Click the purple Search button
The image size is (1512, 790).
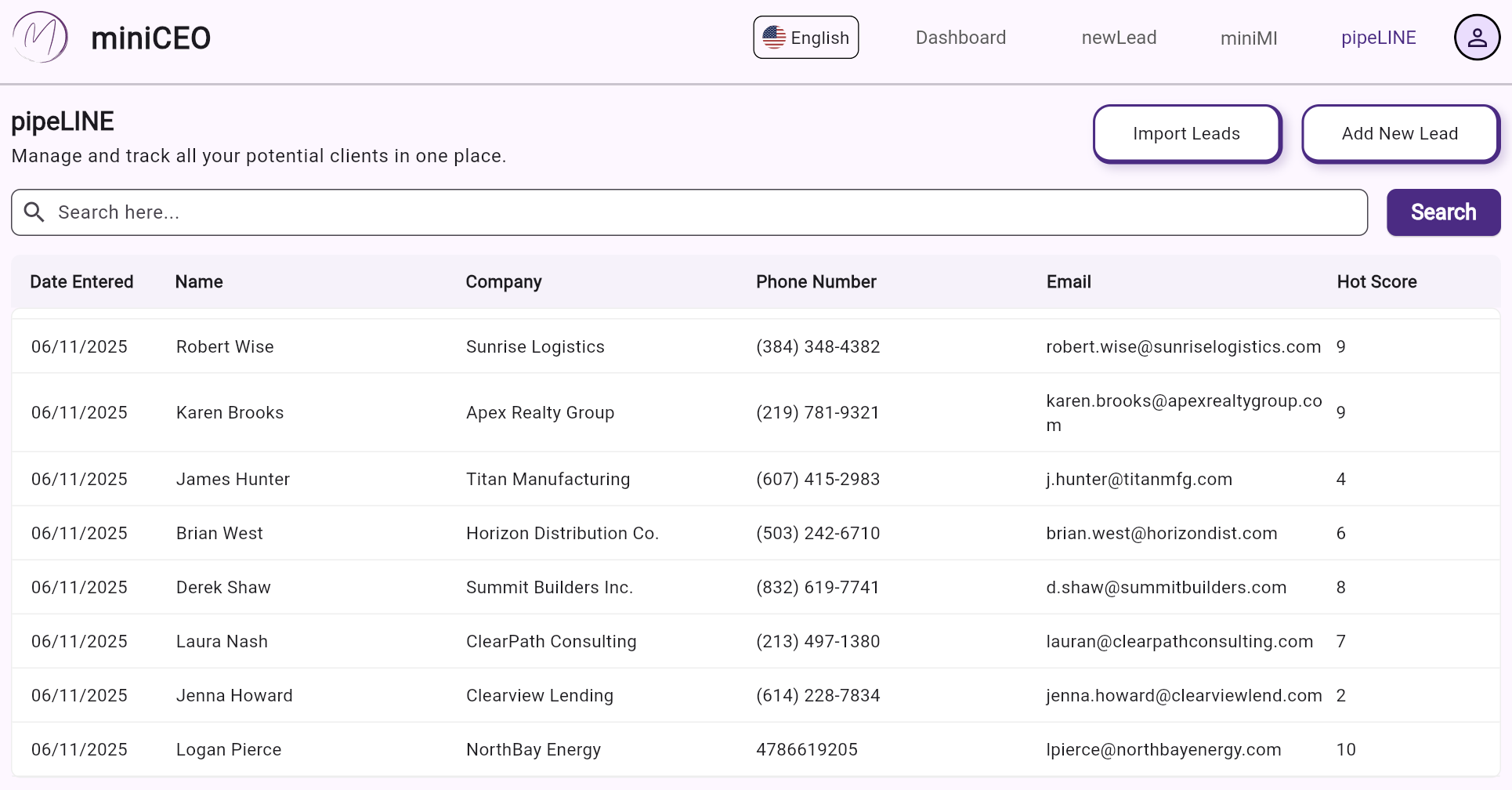pos(1443,212)
